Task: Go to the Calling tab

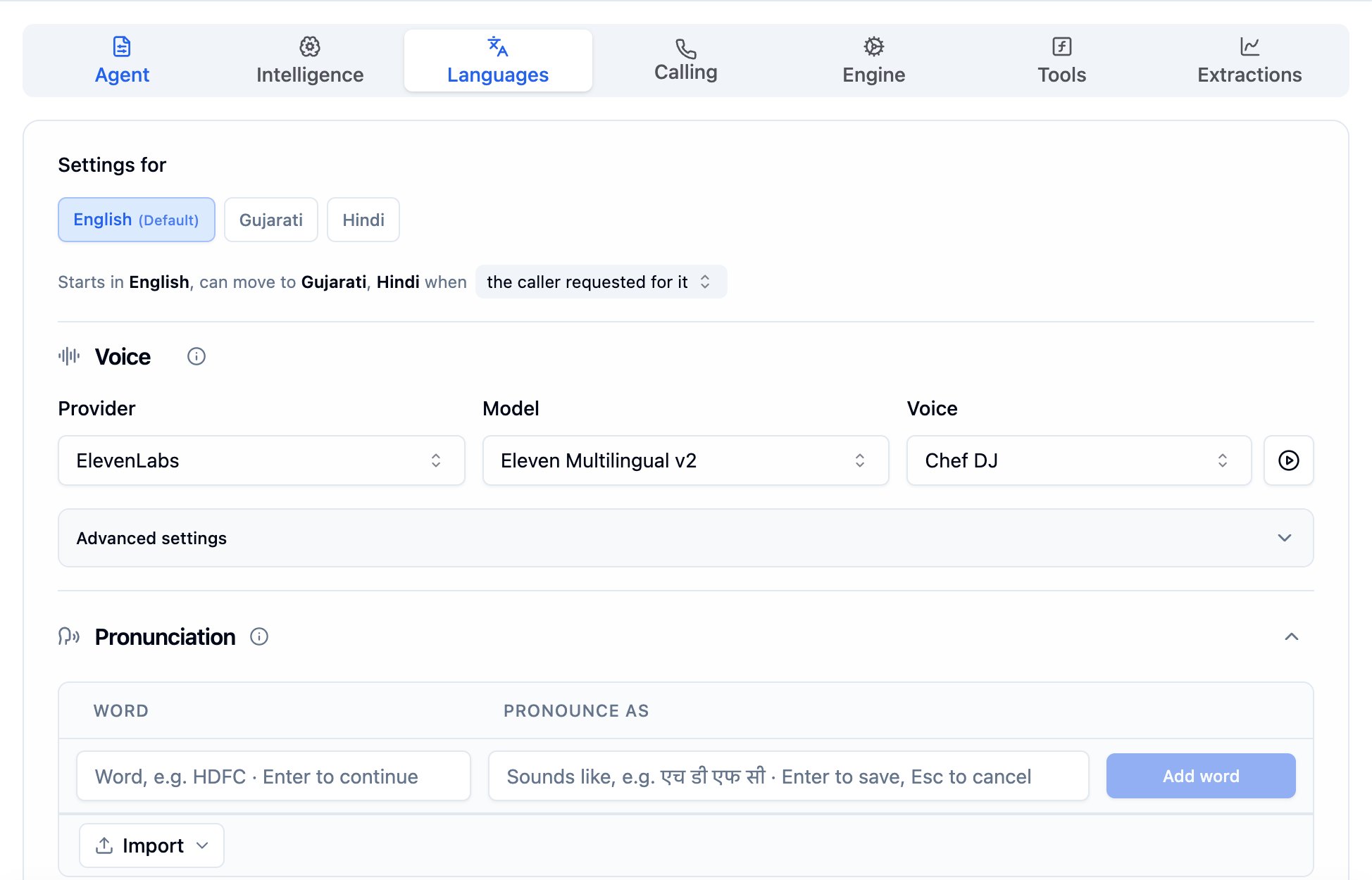Action: [686, 61]
